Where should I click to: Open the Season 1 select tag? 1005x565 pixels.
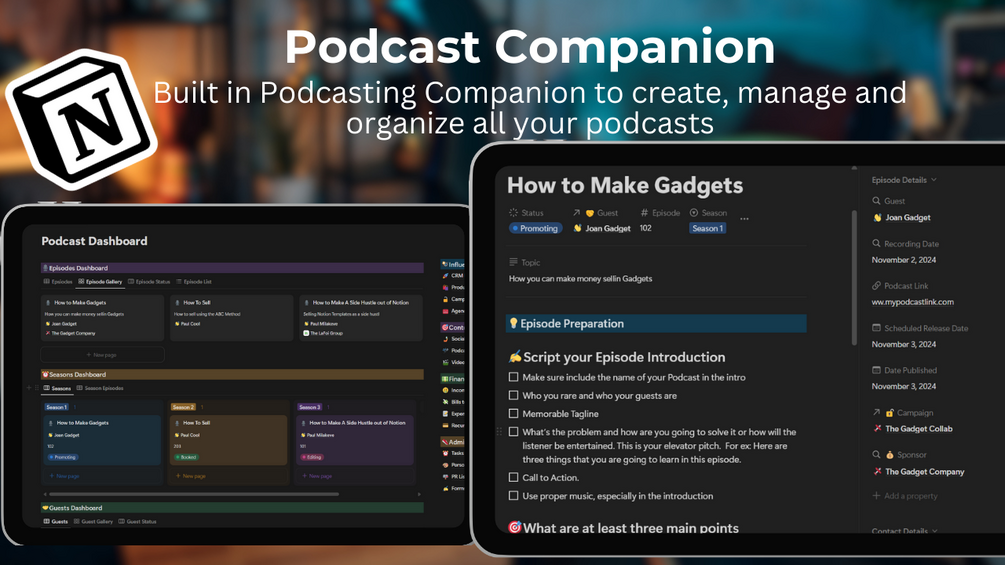click(x=708, y=228)
